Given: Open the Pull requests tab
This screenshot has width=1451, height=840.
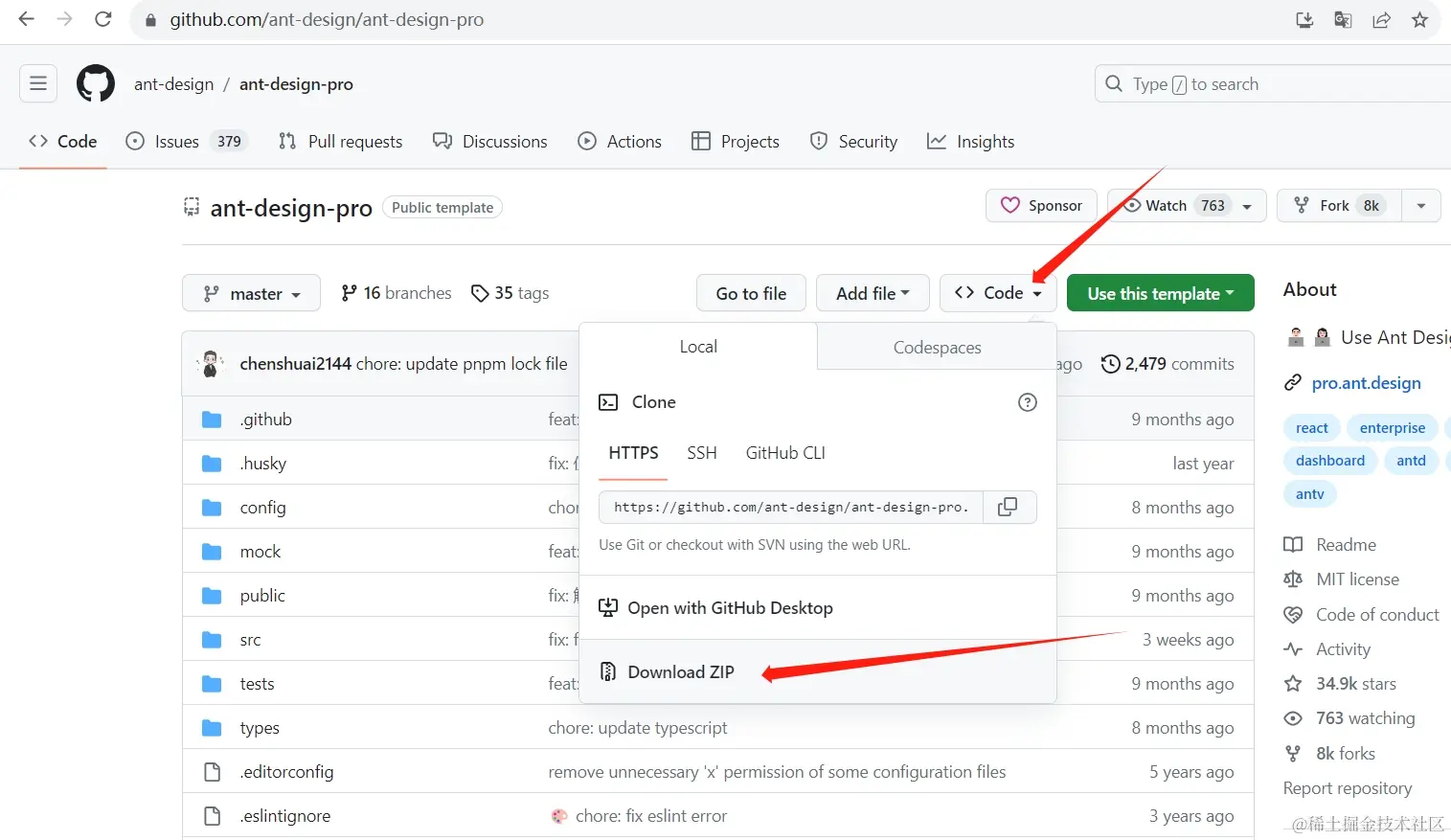Looking at the screenshot, I should point(340,142).
